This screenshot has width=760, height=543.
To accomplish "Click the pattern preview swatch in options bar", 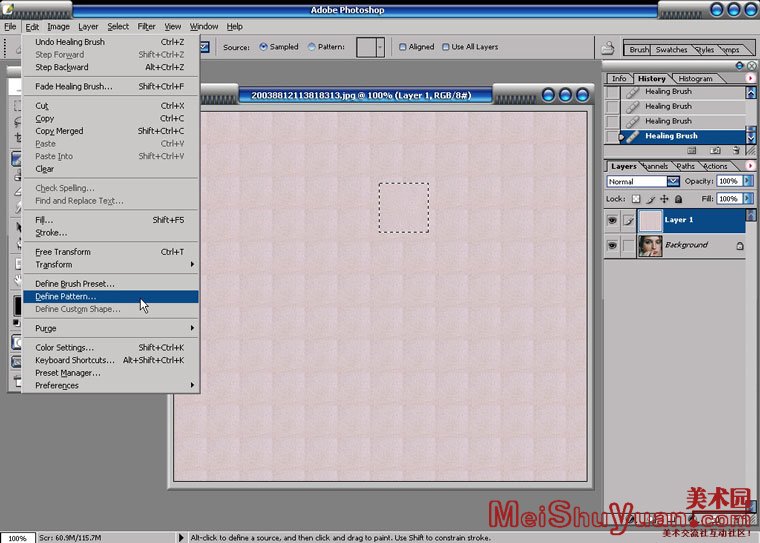I will click(x=366, y=48).
